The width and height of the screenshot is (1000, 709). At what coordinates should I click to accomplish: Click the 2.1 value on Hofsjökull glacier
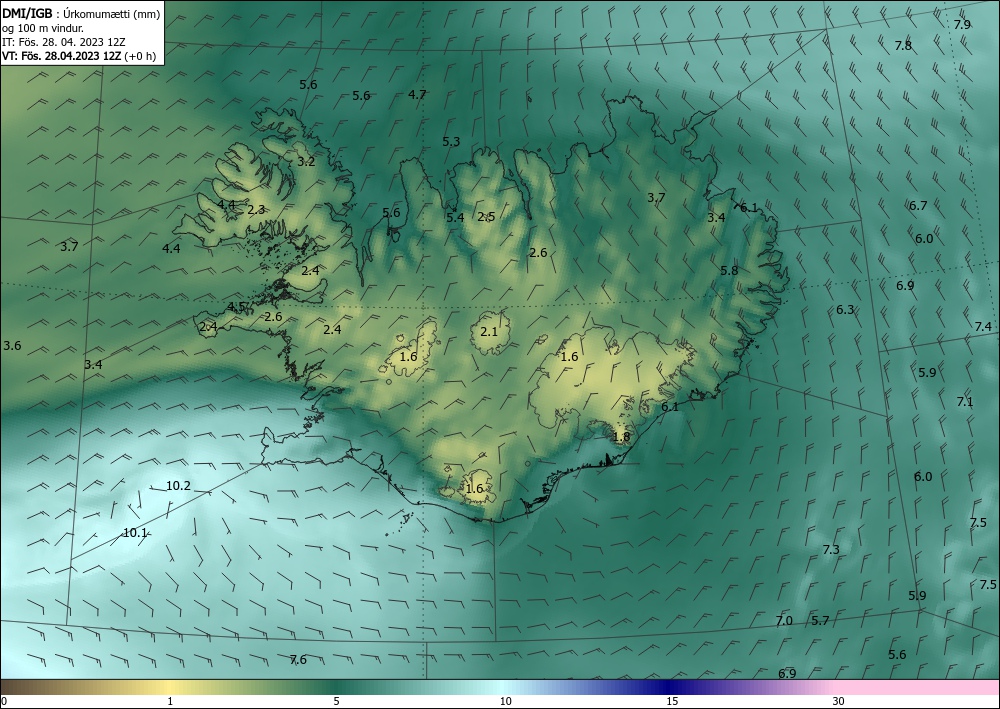[489, 332]
